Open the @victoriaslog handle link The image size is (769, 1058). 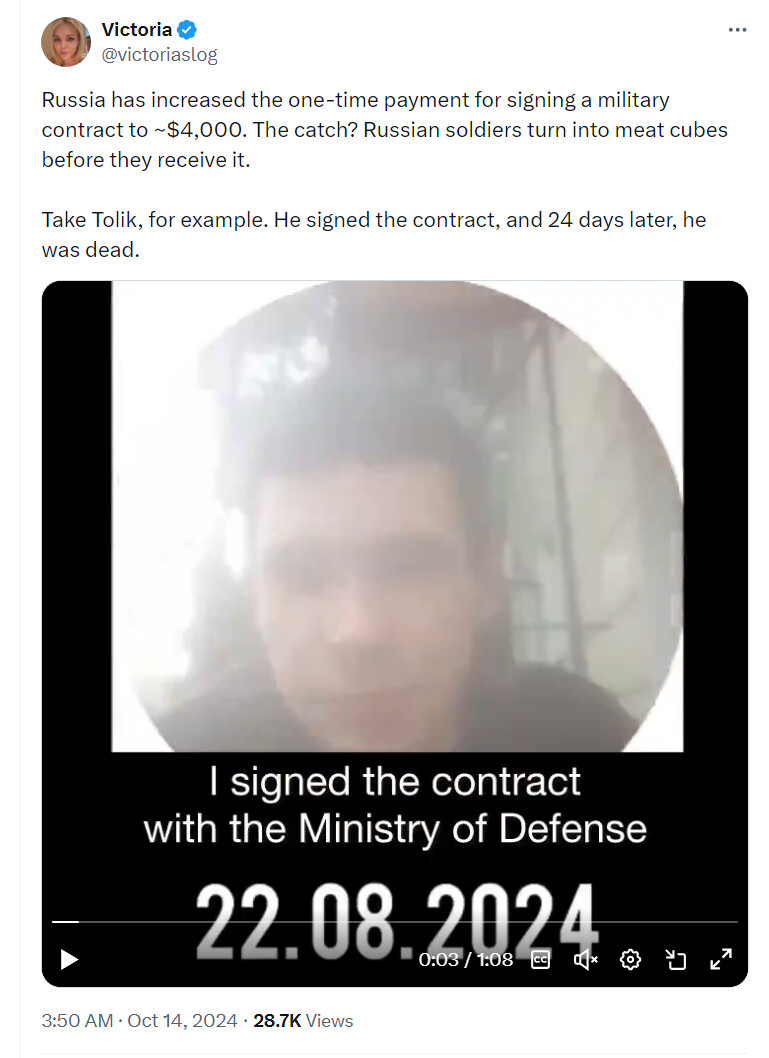[x=159, y=55]
